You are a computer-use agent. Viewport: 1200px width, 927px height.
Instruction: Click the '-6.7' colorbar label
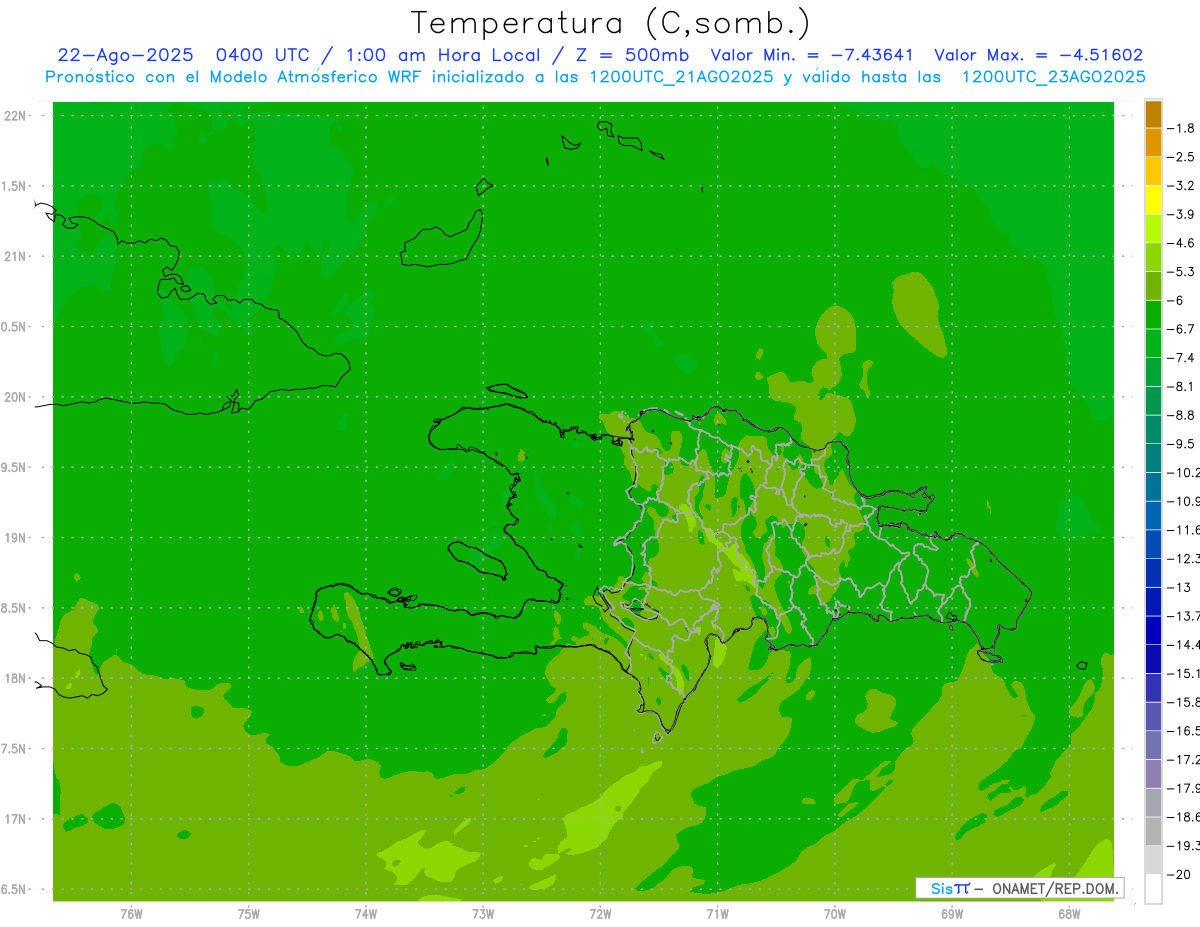[x=1180, y=328]
